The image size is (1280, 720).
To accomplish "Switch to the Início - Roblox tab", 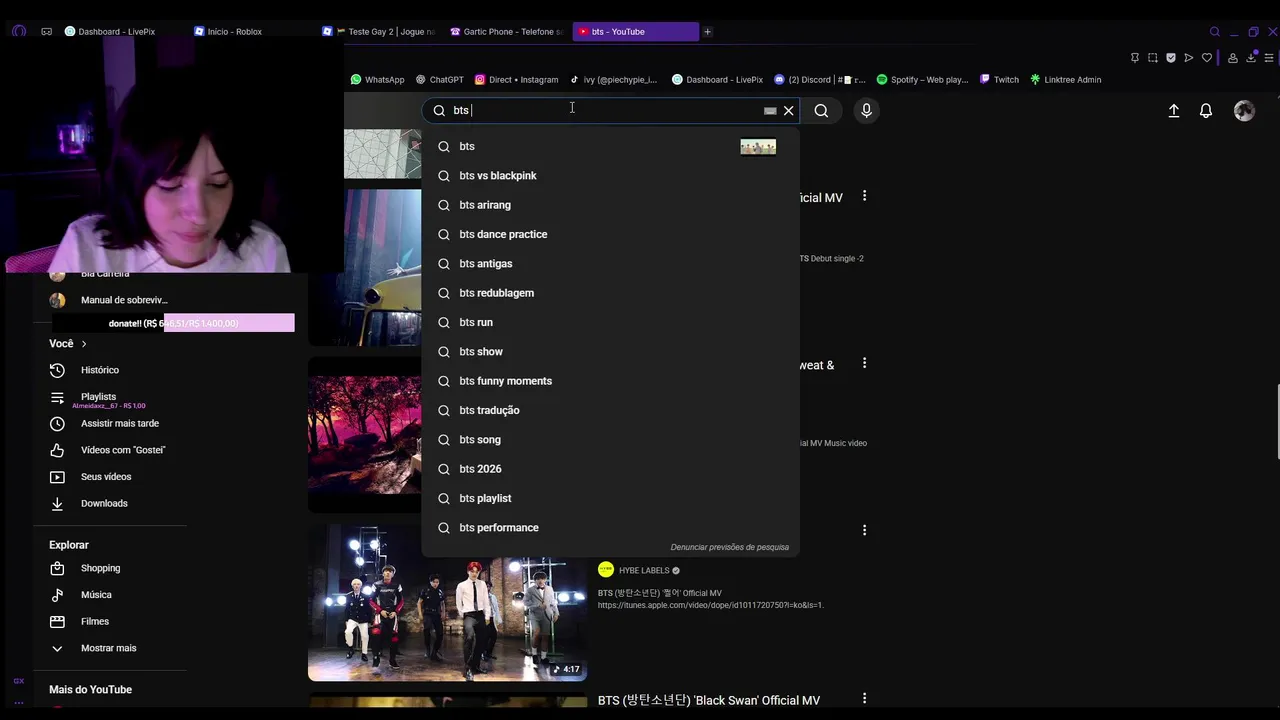I will point(235,31).
